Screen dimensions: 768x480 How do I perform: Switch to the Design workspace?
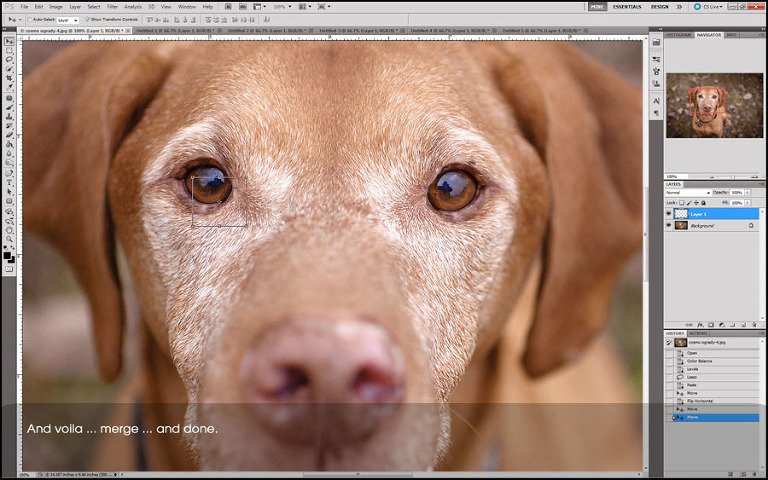click(660, 6)
